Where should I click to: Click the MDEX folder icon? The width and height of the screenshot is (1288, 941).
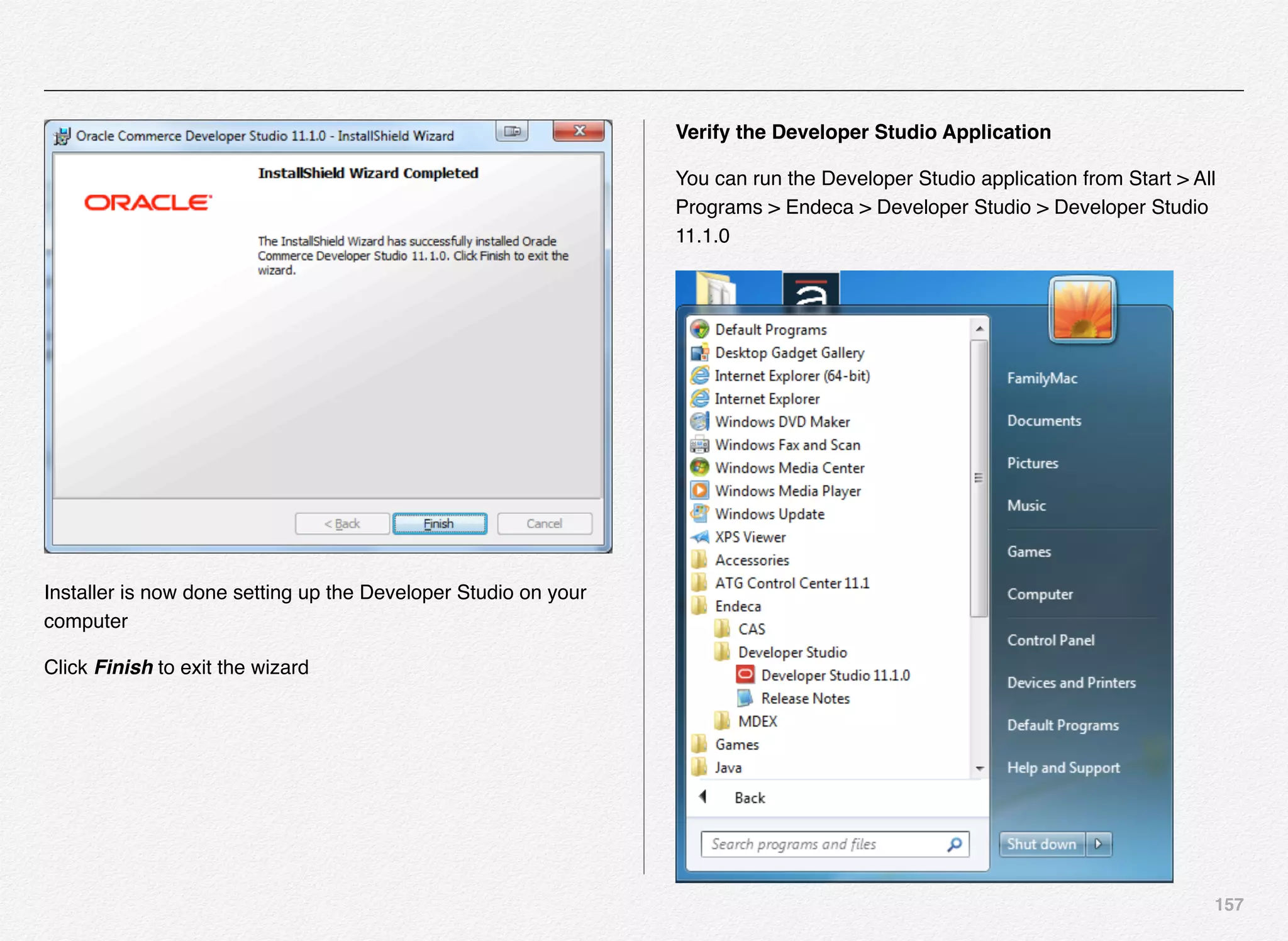click(722, 721)
